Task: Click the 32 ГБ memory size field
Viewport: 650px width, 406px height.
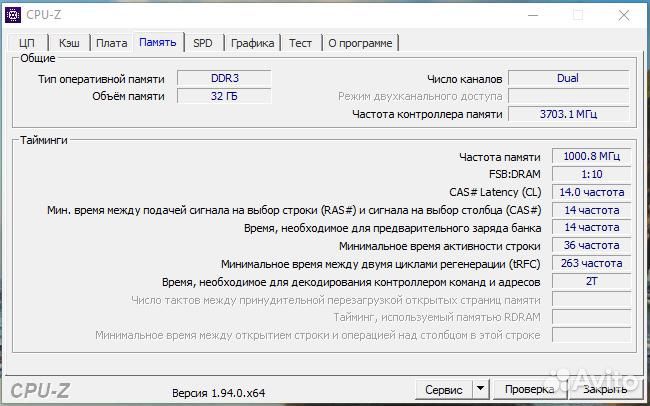Action: 224,96
